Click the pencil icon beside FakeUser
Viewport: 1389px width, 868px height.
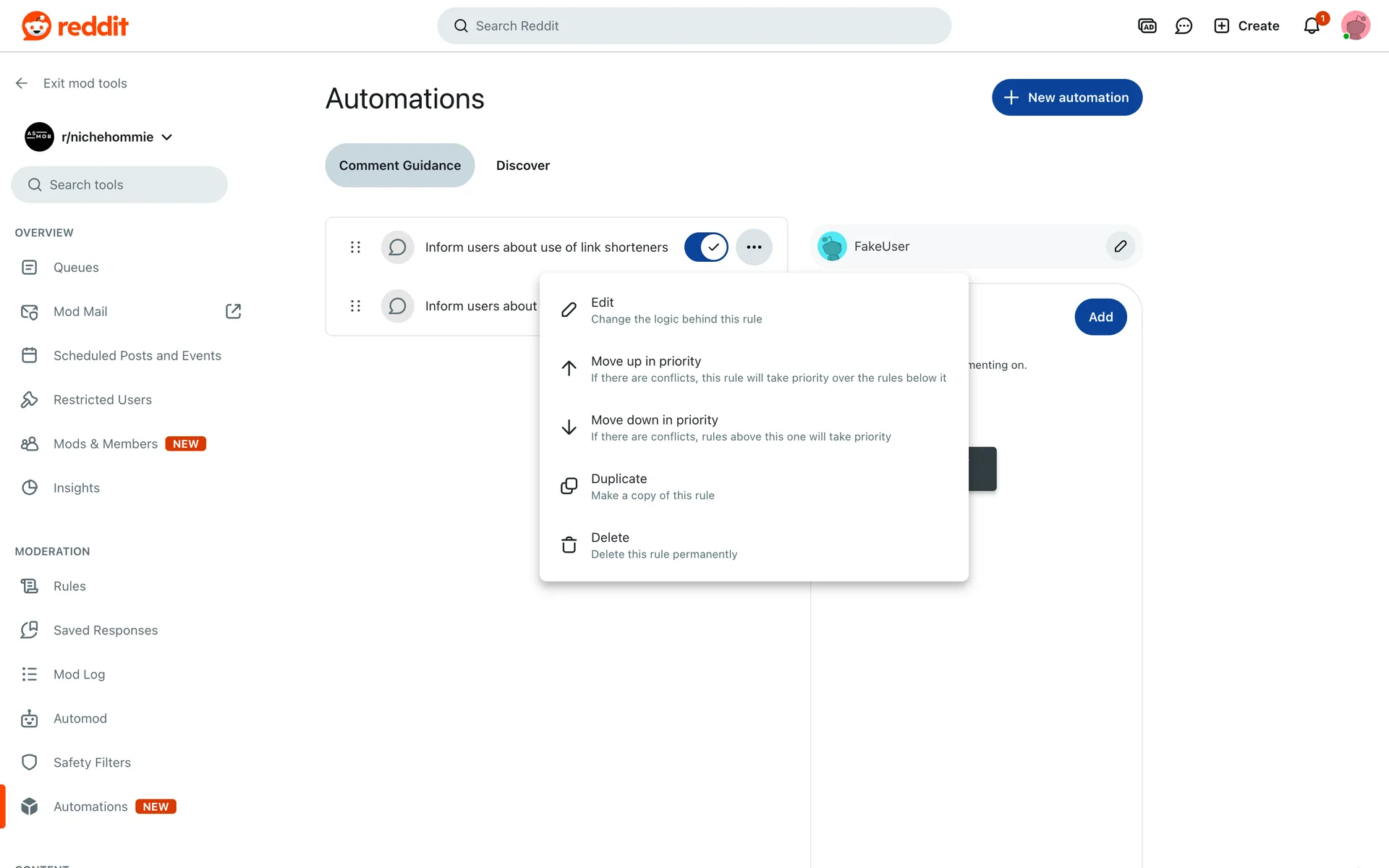1120,247
